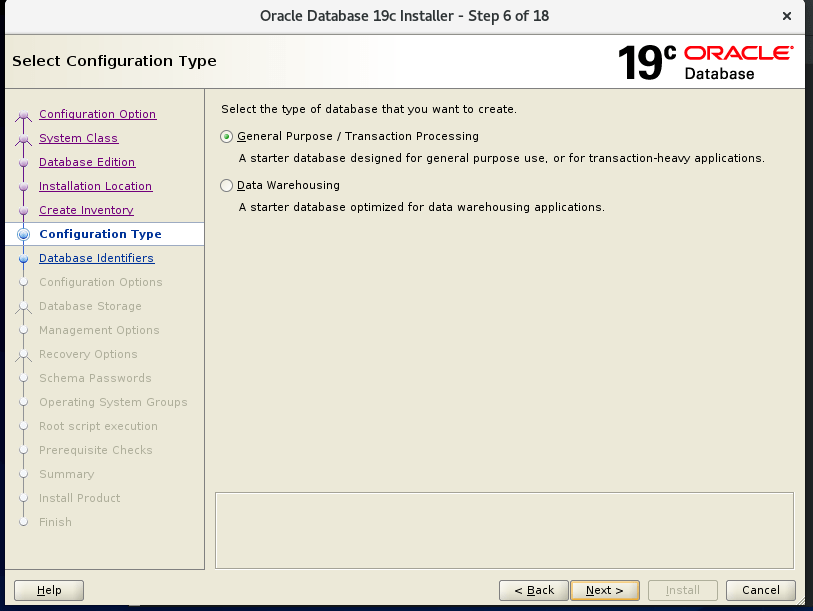The width and height of the screenshot is (813, 611).
Task: Go to the Configuration Option step
Action: pyautogui.click(x=97, y=114)
